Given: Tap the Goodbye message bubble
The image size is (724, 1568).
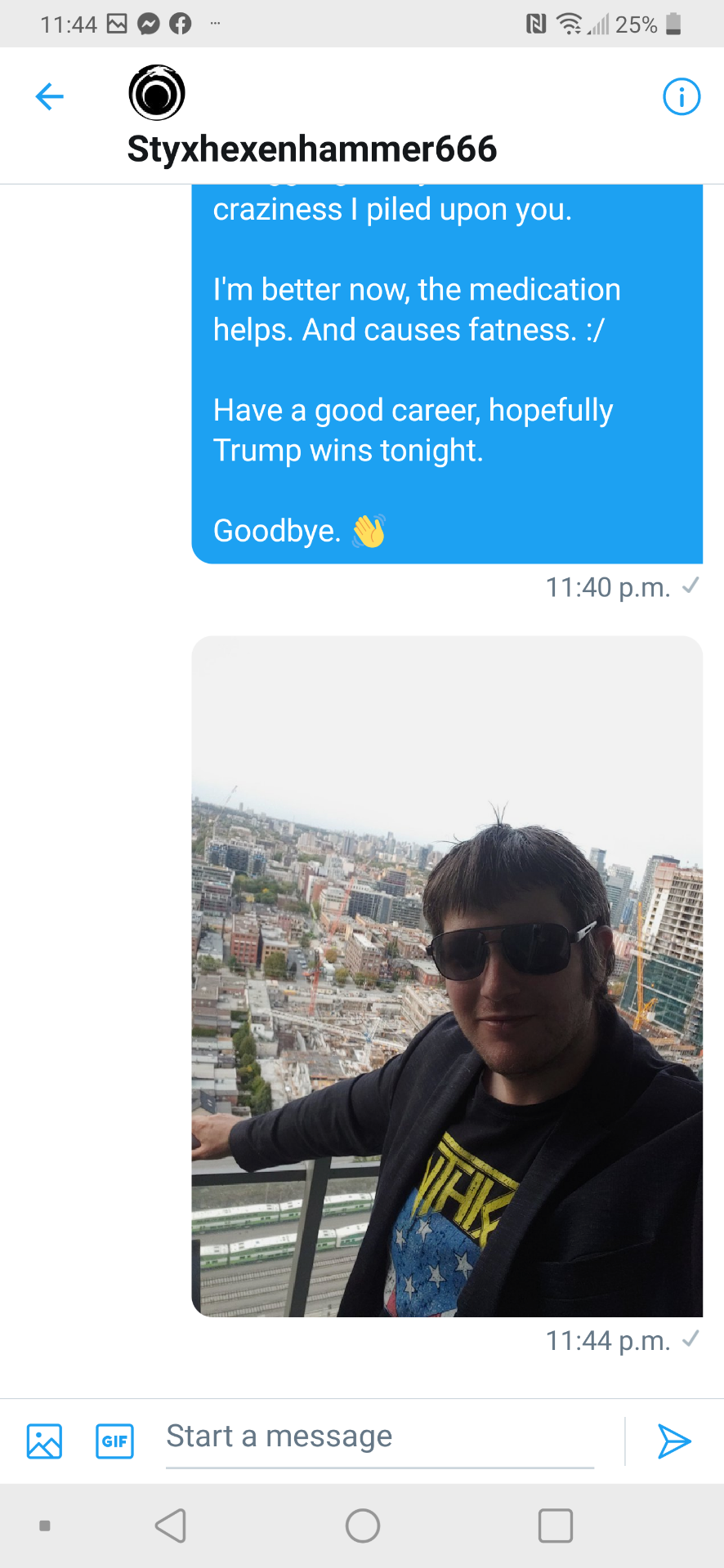Looking at the screenshot, I should tap(447, 374).
